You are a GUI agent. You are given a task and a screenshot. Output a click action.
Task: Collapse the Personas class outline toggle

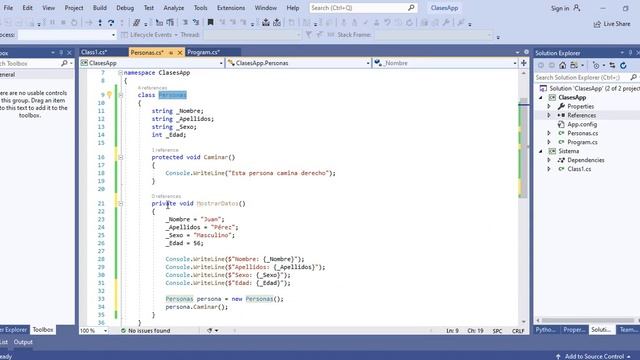pos(120,95)
